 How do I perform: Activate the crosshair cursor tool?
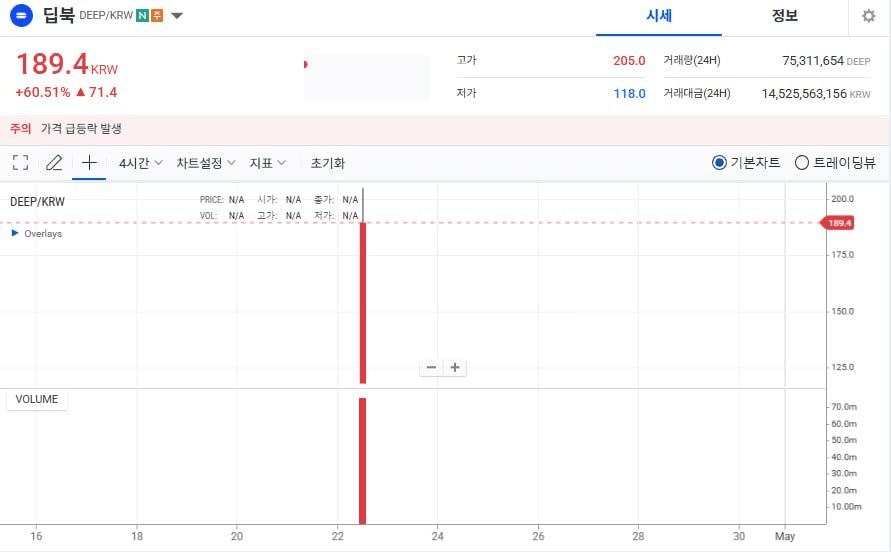(x=89, y=163)
